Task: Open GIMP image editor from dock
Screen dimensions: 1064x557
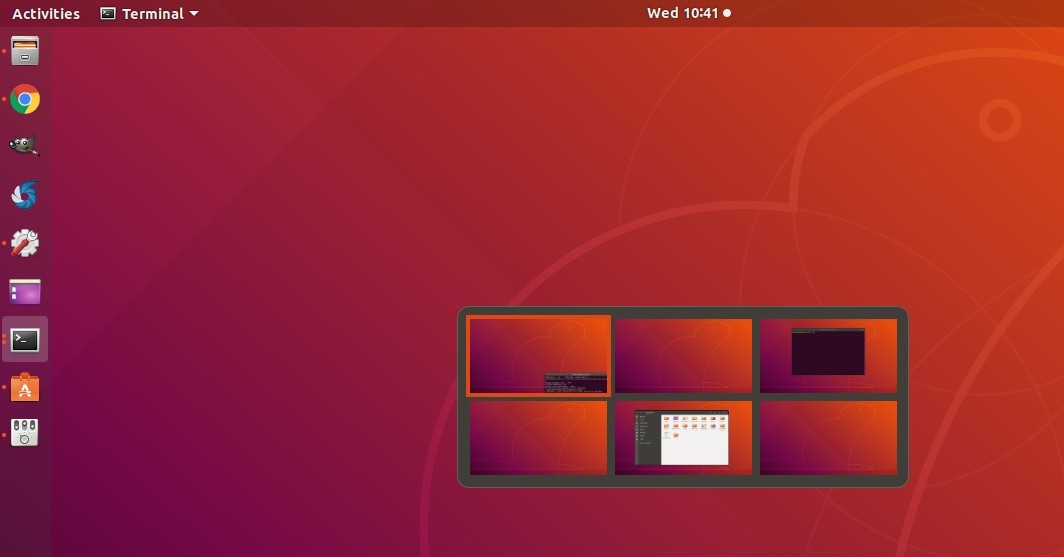Action: (25, 146)
